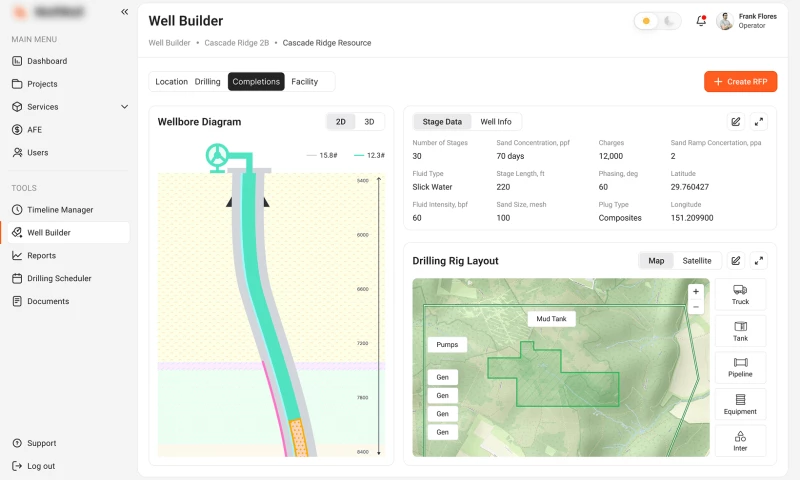Viewport: 800px width, 480px height.
Task: Select Equipment layout item
Action: coord(740,405)
